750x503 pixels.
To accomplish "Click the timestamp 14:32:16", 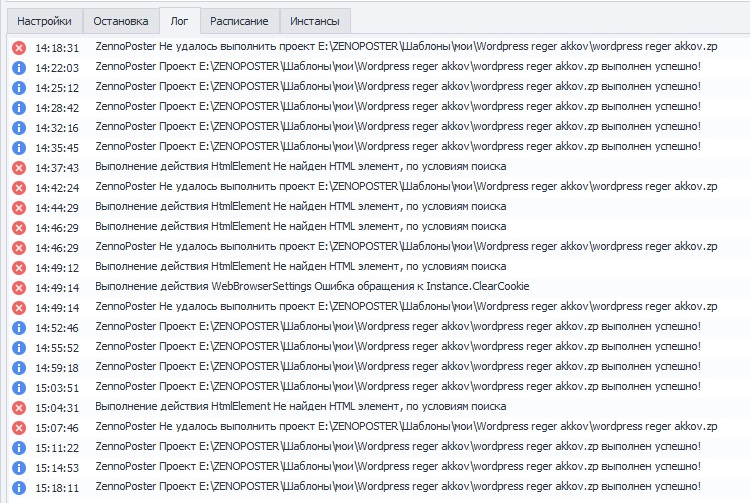I will [x=57, y=128].
